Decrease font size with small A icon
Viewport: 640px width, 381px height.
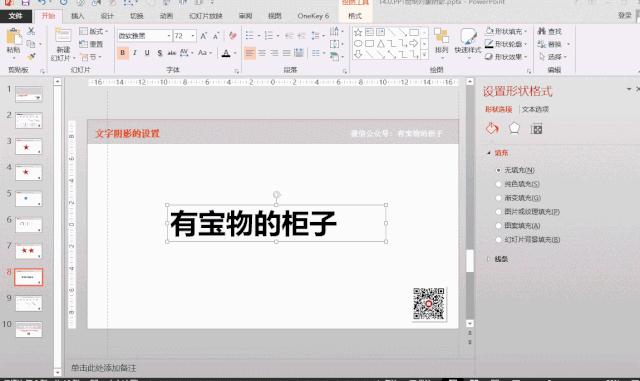click(x=216, y=36)
